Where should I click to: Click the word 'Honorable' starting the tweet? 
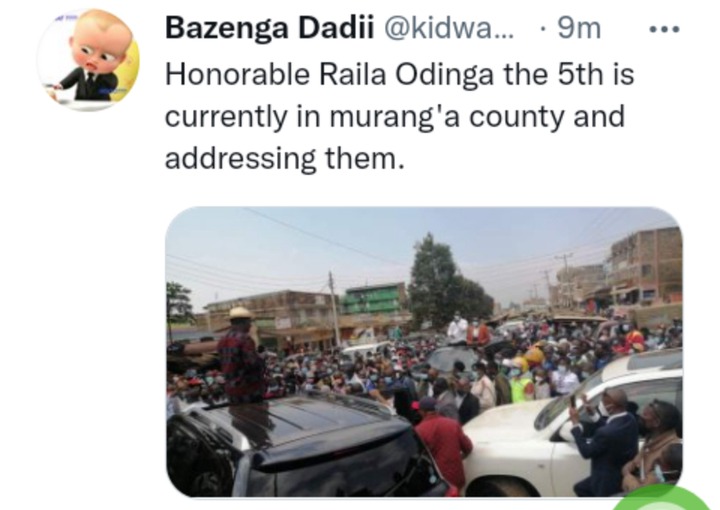237,74
